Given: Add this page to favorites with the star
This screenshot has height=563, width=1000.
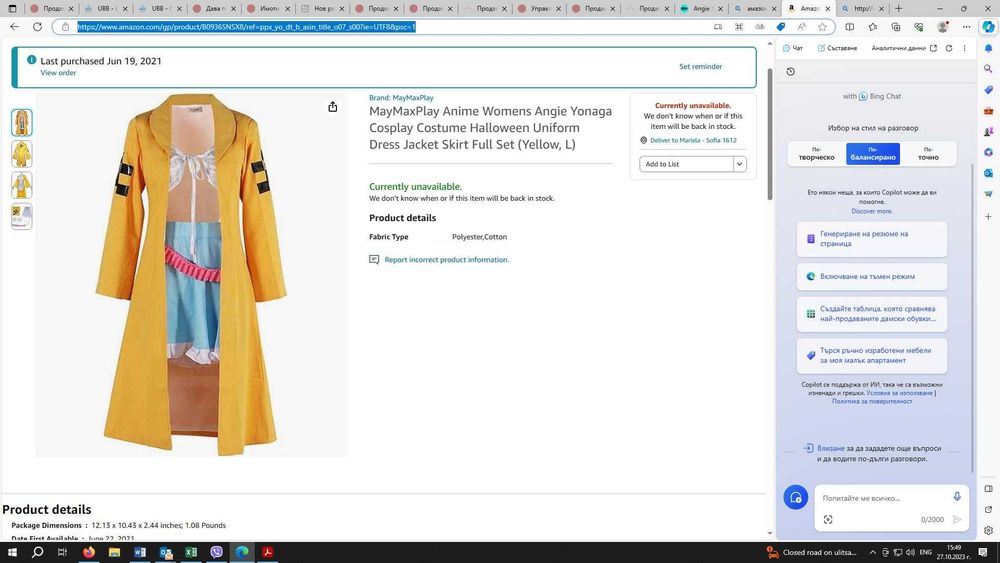Looking at the screenshot, I should click(822, 27).
